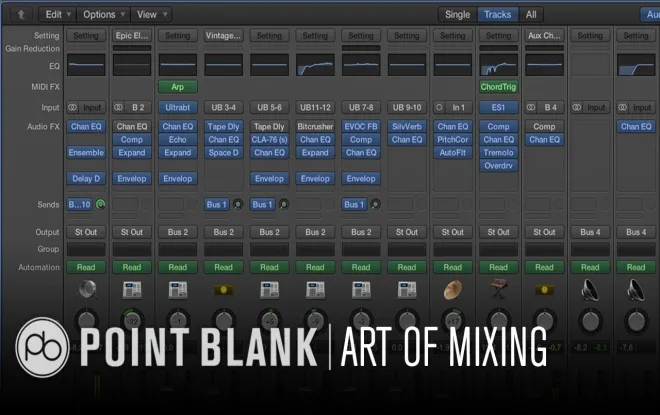Open the EQ thumbnail on the Bitcrusher channel
660x415 pixels.
[315, 65]
